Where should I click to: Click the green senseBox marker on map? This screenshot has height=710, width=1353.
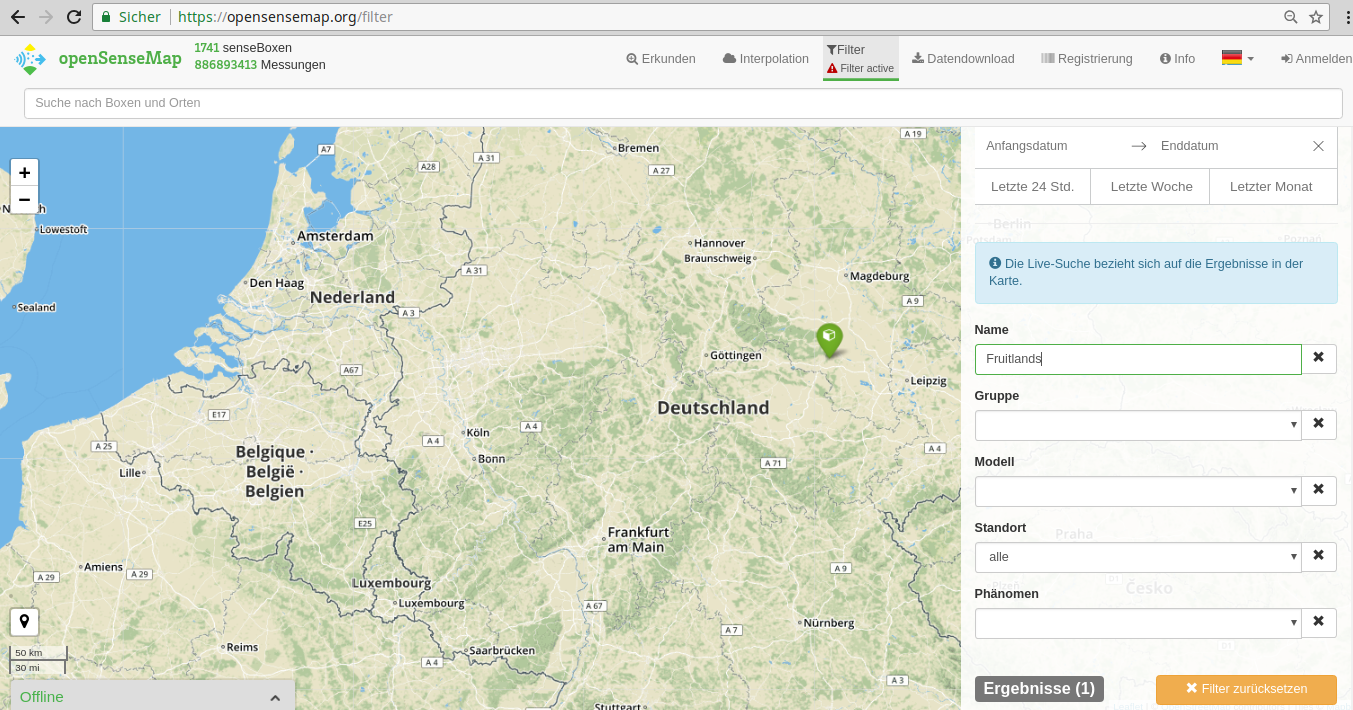click(x=829, y=340)
